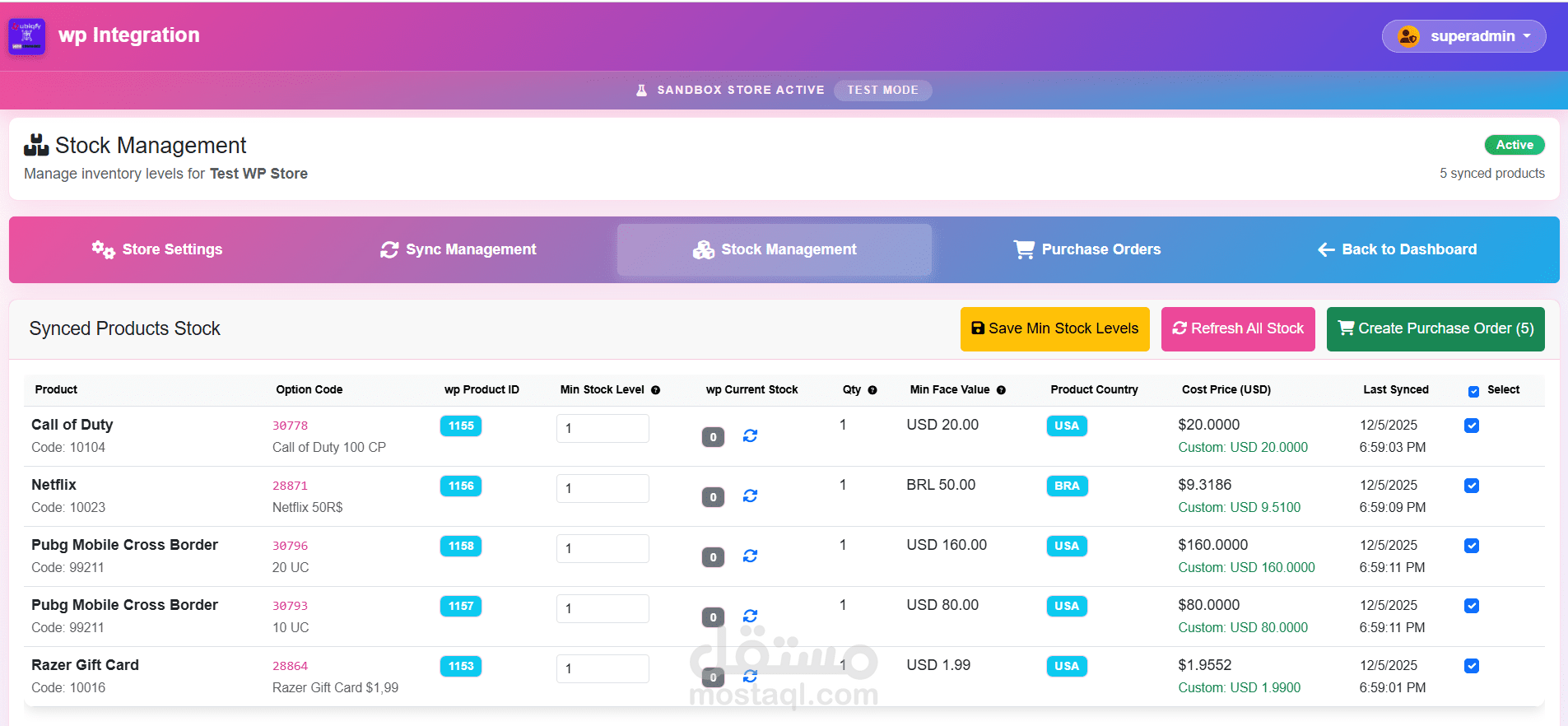Screen dimensions: 1568x726
Task: Uncheck the Pubg 10 UC row checkbox
Action: point(1472,606)
